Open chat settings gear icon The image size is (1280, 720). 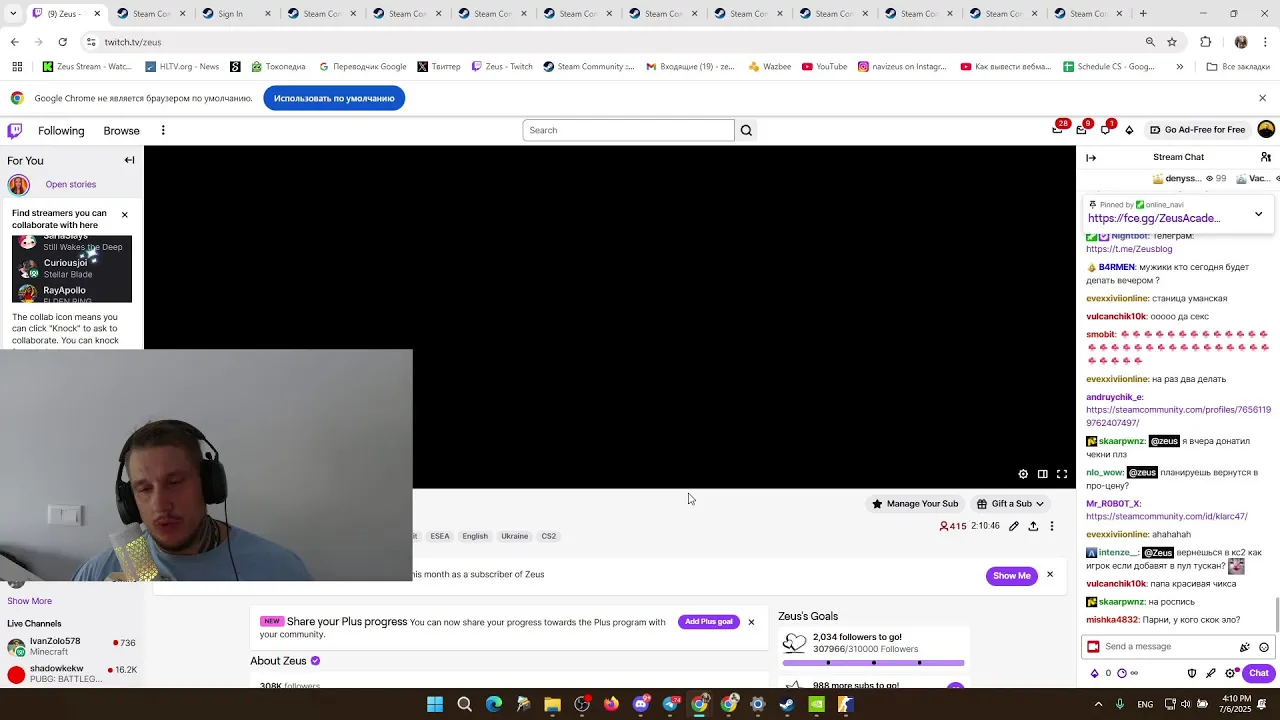(1230, 673)
